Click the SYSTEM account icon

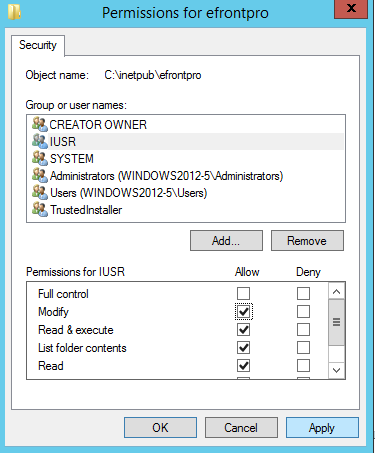pos(40,158)
